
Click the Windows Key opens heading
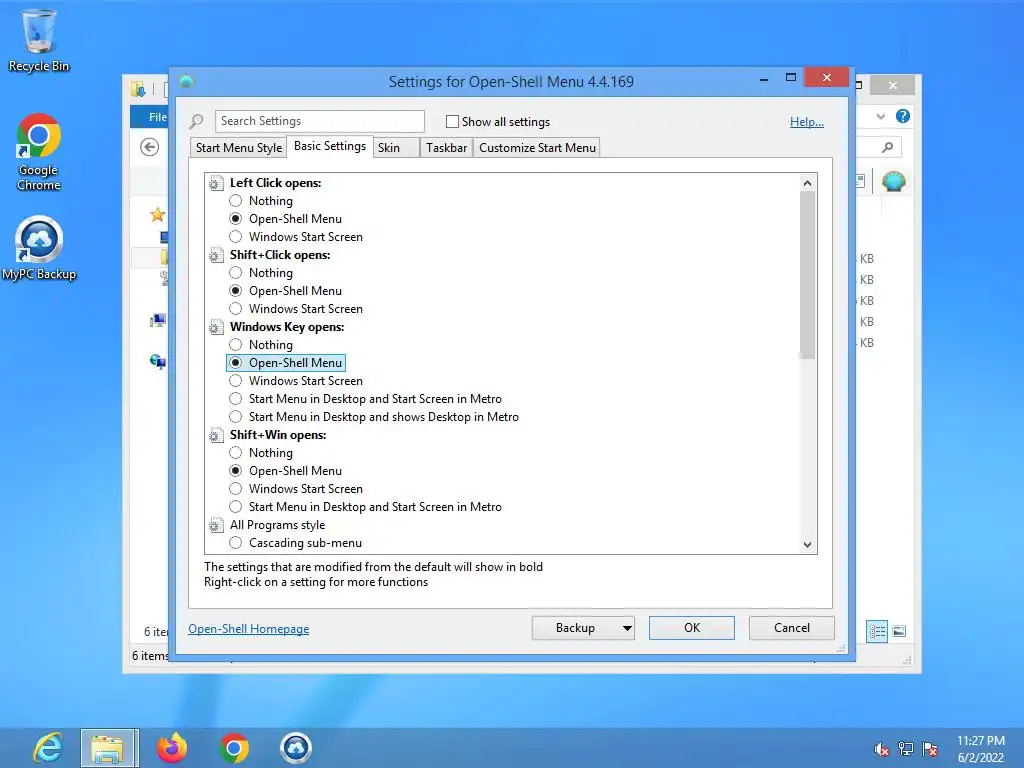(287, 327)
